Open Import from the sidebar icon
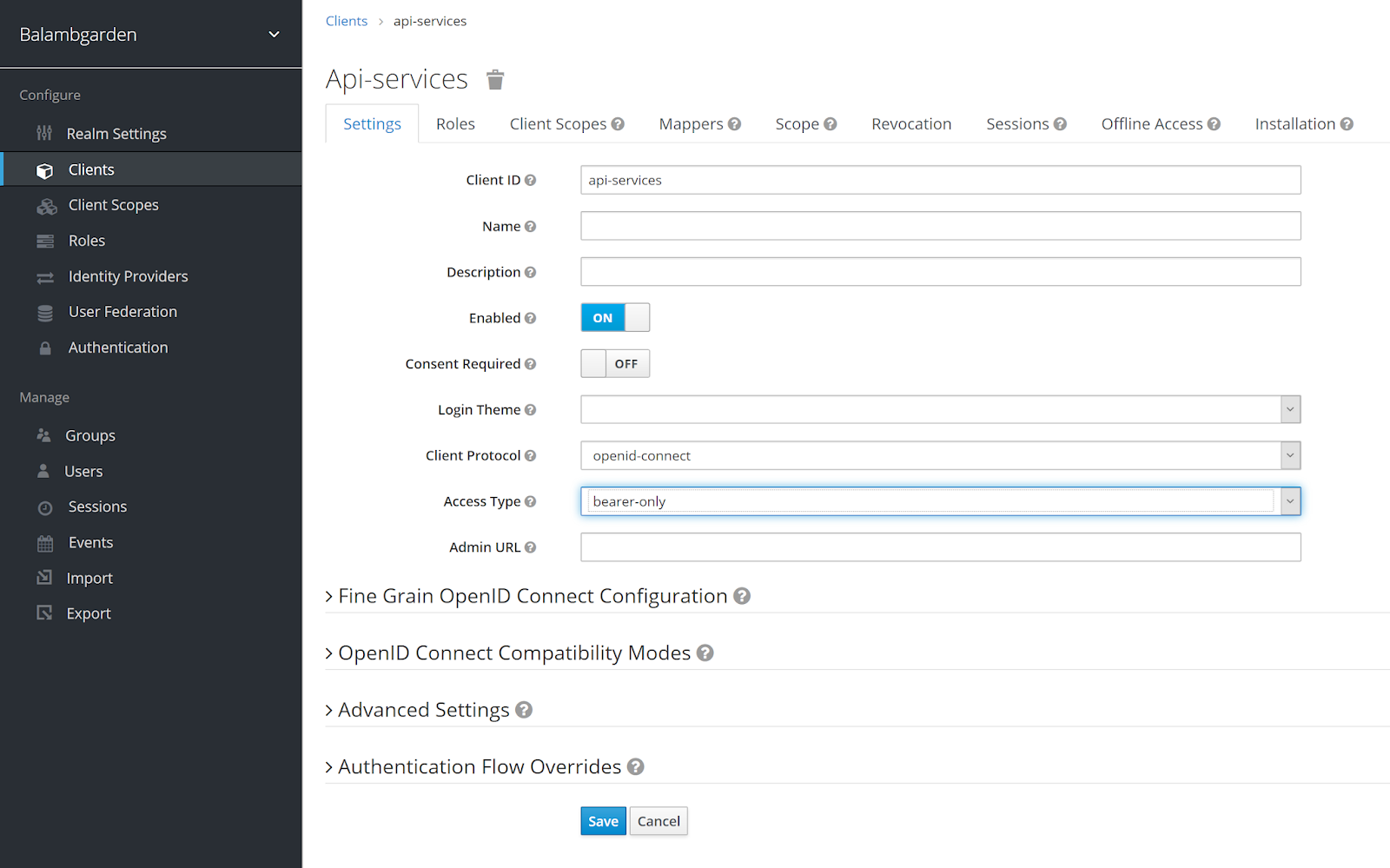The width and height of the screenshot is (1390, 868). pyautogui.click(x=45, y=577)
